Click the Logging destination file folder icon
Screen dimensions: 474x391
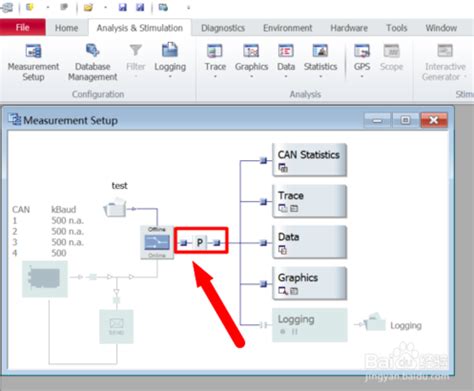pyautogui.click(x=375, y=322)
